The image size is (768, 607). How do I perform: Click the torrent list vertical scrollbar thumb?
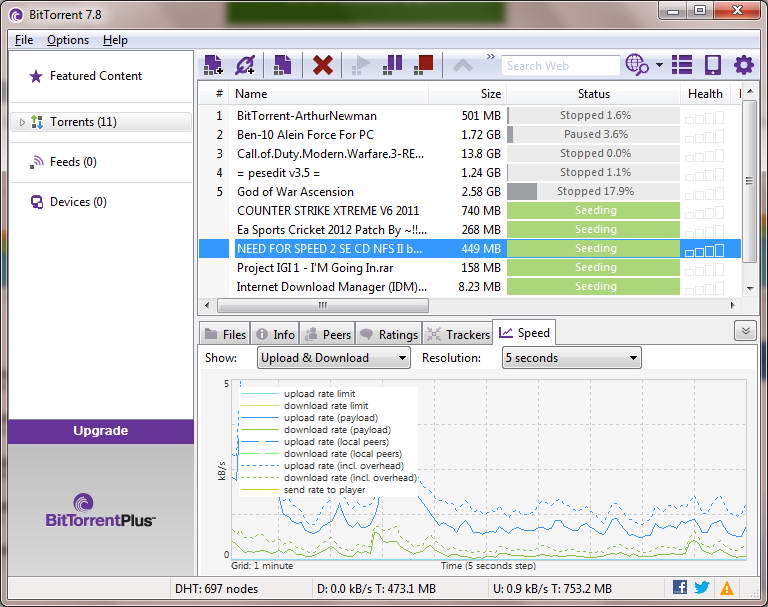tap(748, 182)
